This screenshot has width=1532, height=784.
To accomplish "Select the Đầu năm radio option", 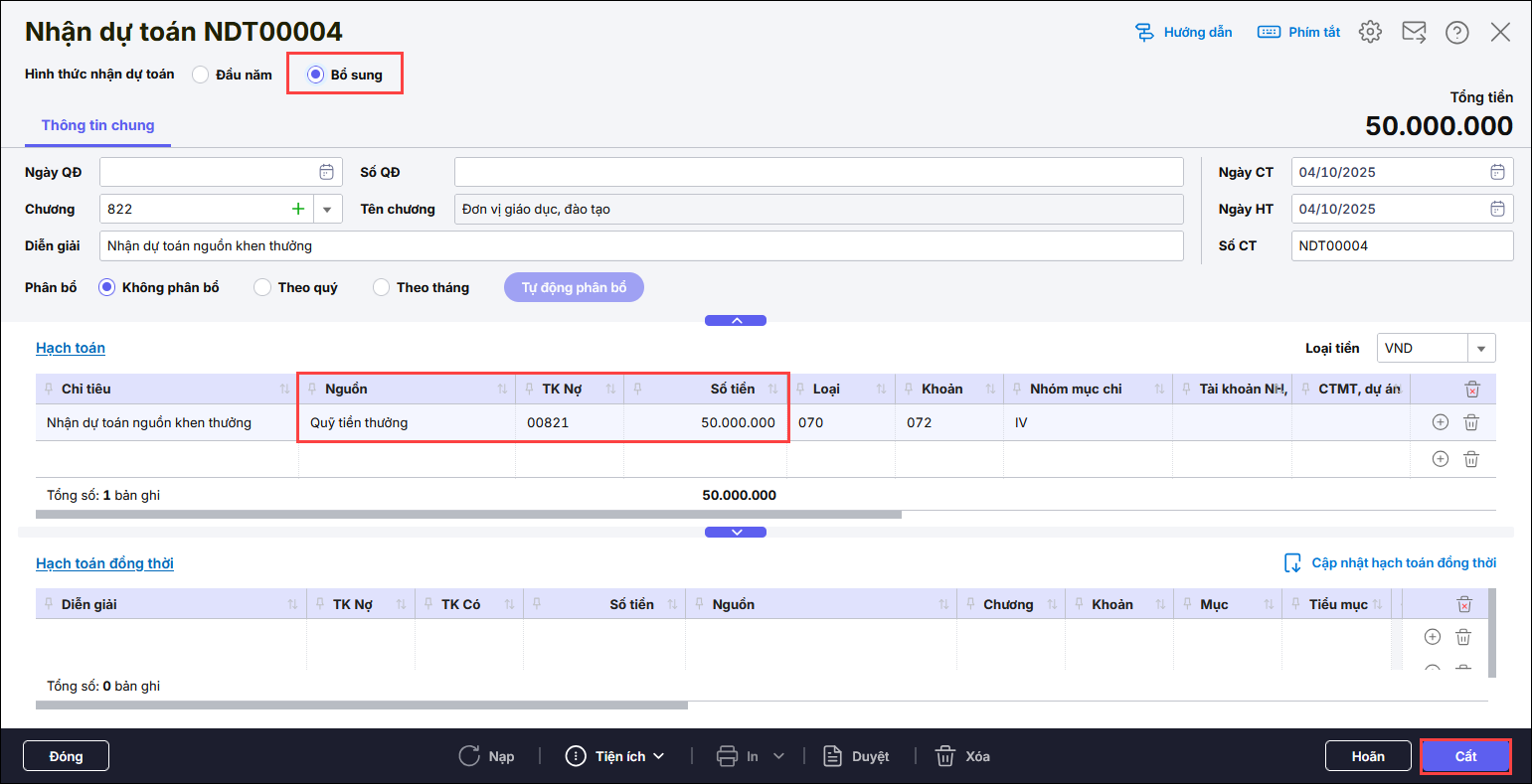I will [201, 75].
